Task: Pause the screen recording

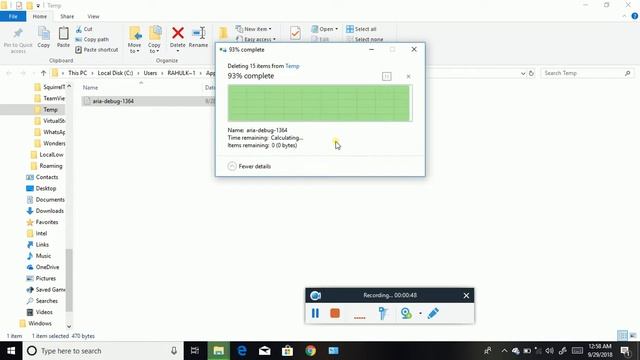Action: pos(316,313)
